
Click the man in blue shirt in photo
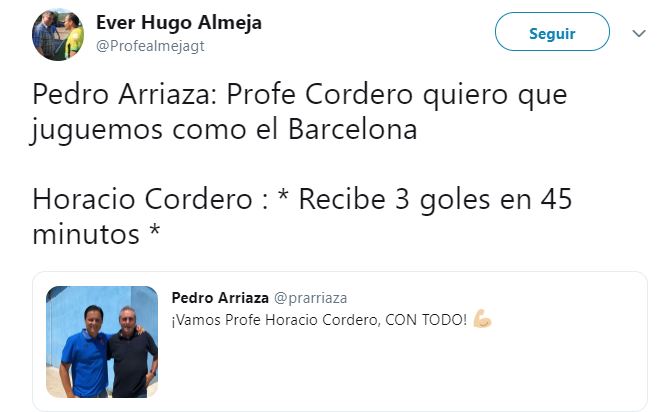[83, 353]
